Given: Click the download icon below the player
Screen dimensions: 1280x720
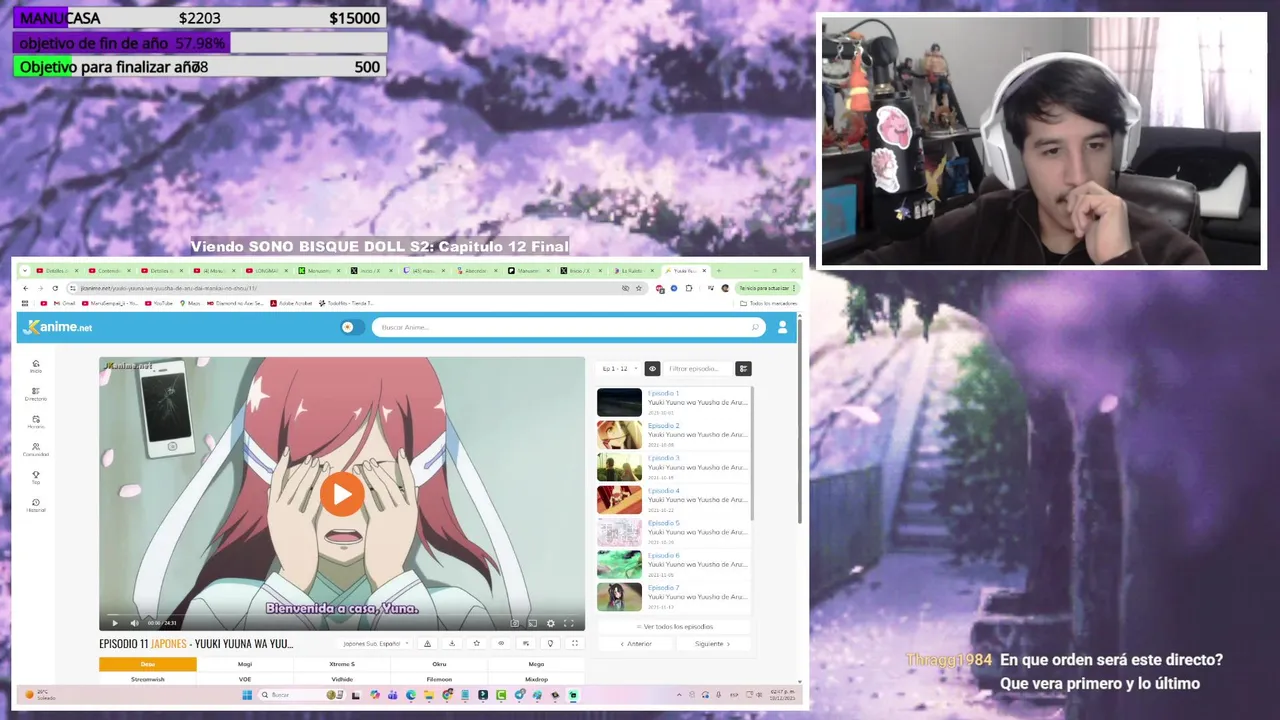Looking at the screenshot, I should pyautogui.click(x=452, y=644).
